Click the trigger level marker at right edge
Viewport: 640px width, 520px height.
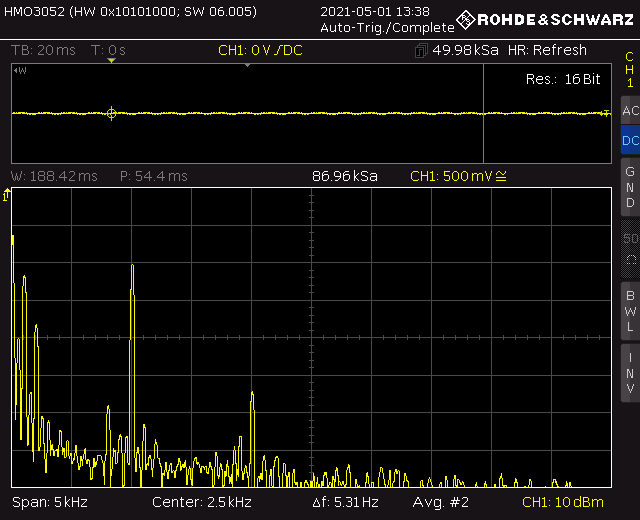click(x=605, y=114)
